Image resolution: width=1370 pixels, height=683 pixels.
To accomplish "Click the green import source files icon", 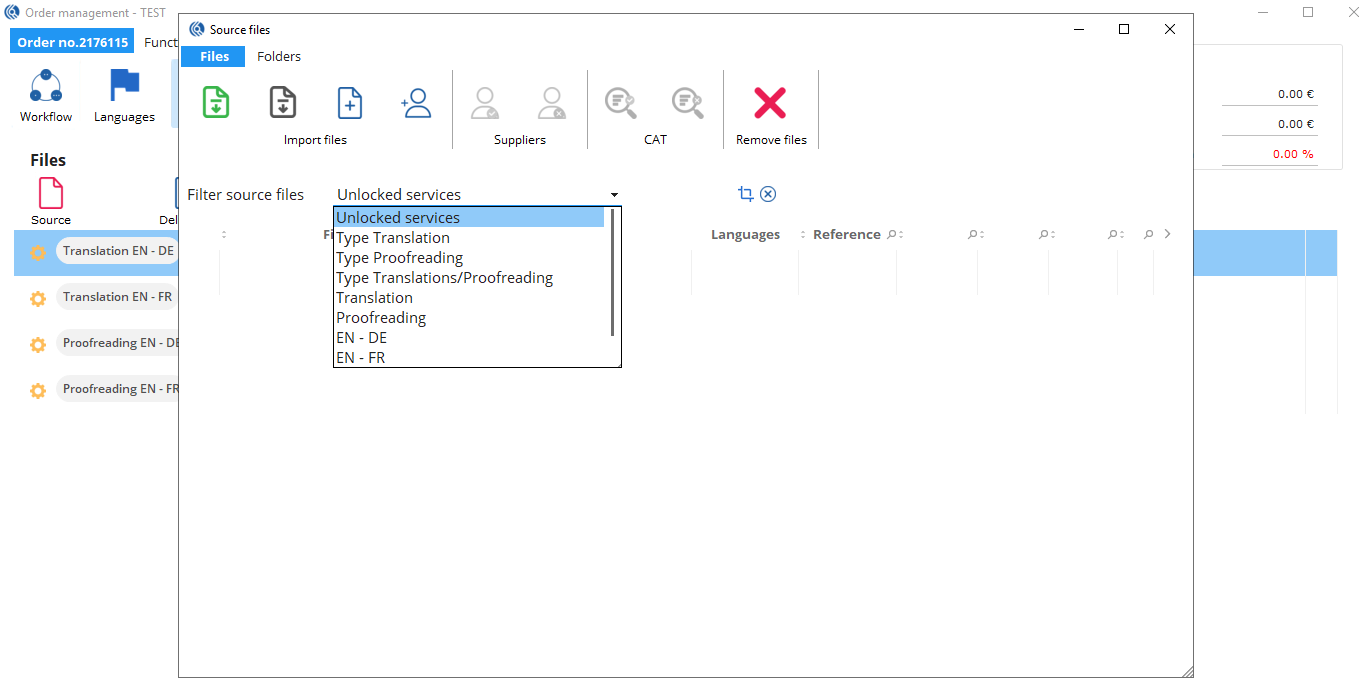I will (215, 102).
